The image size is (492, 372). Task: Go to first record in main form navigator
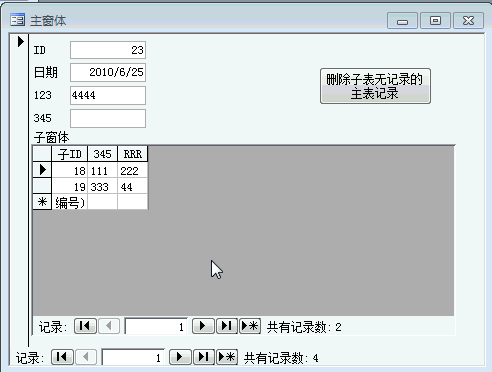pos(62,357)
